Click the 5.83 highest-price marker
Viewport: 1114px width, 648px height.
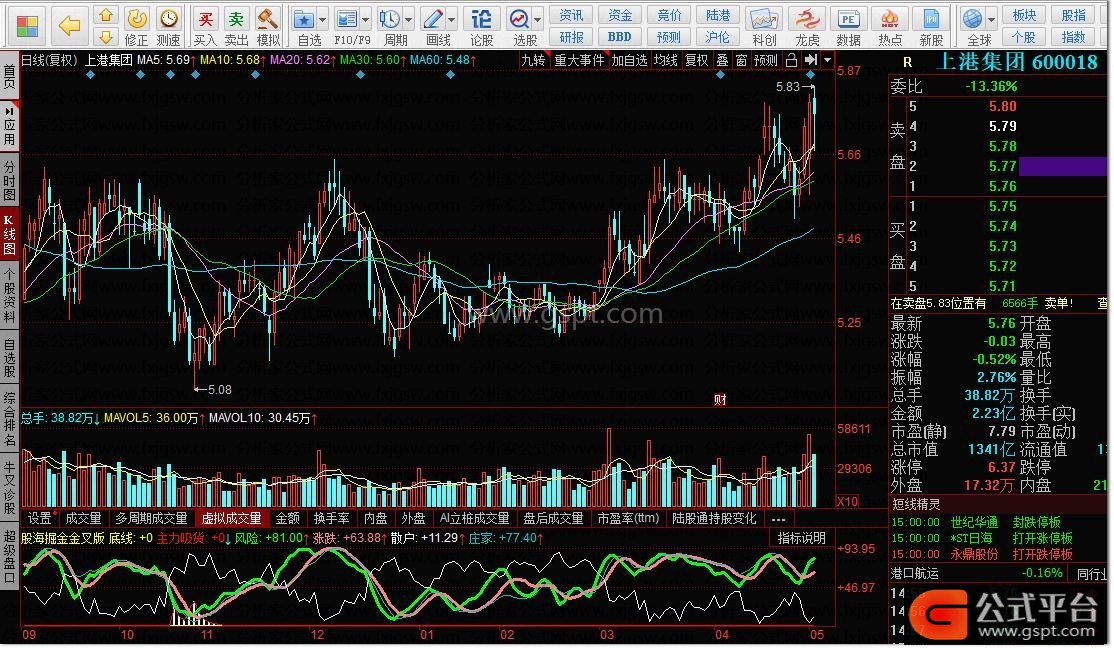click(x=789, y=87)
